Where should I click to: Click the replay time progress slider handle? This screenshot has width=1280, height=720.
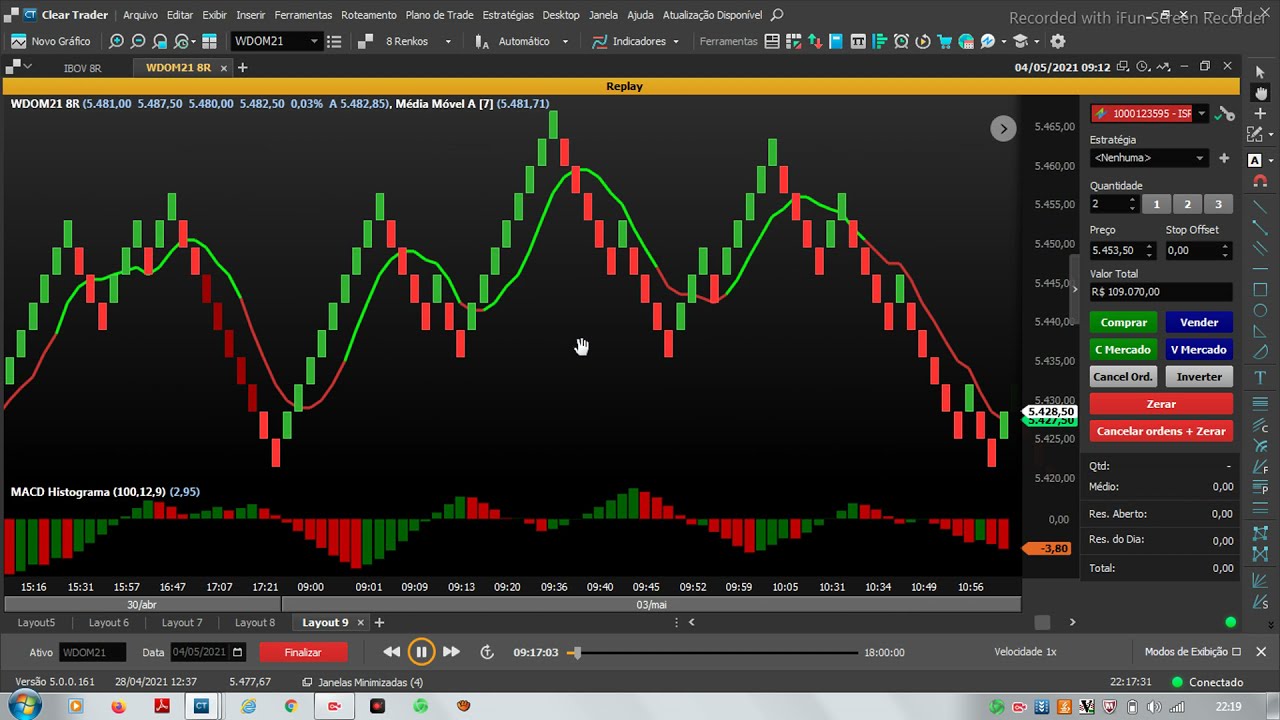574,652
